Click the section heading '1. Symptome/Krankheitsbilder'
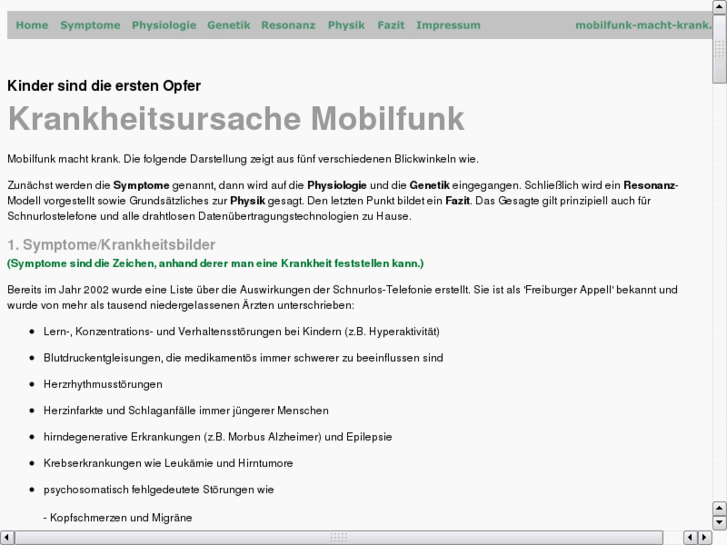This screenshot has width=727, height=545. 111,244
